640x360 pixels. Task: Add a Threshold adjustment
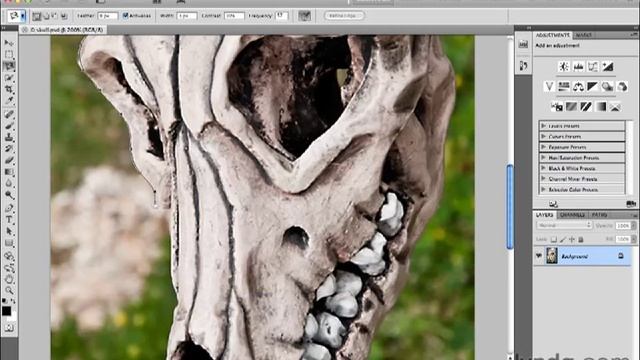tap(586, 107)
